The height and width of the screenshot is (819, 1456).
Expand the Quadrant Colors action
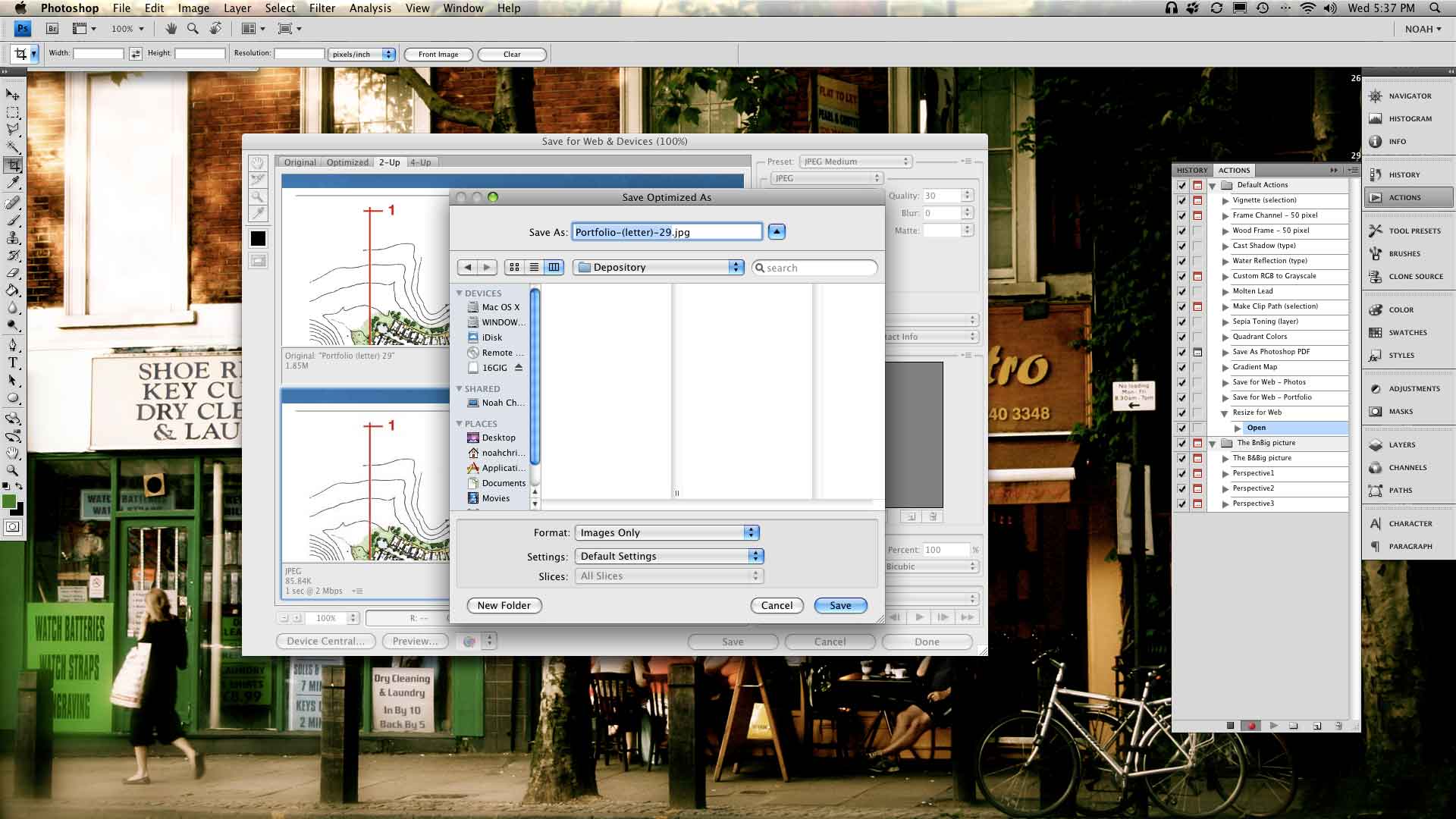1225,337
